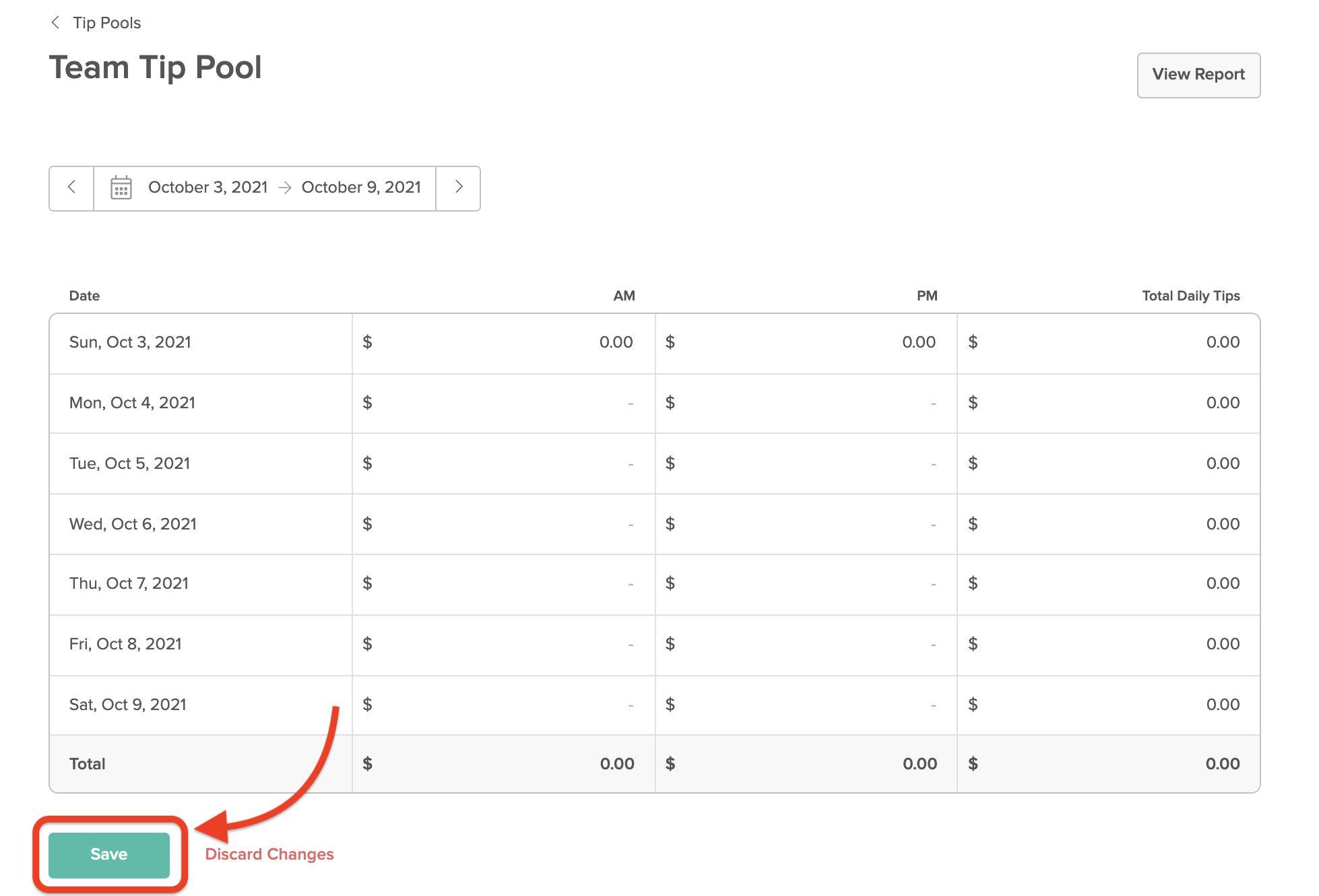The image size is (1319, 896).
Task: Click AM tips field for Thu, Oct 7
Action: tap(502, 584)
